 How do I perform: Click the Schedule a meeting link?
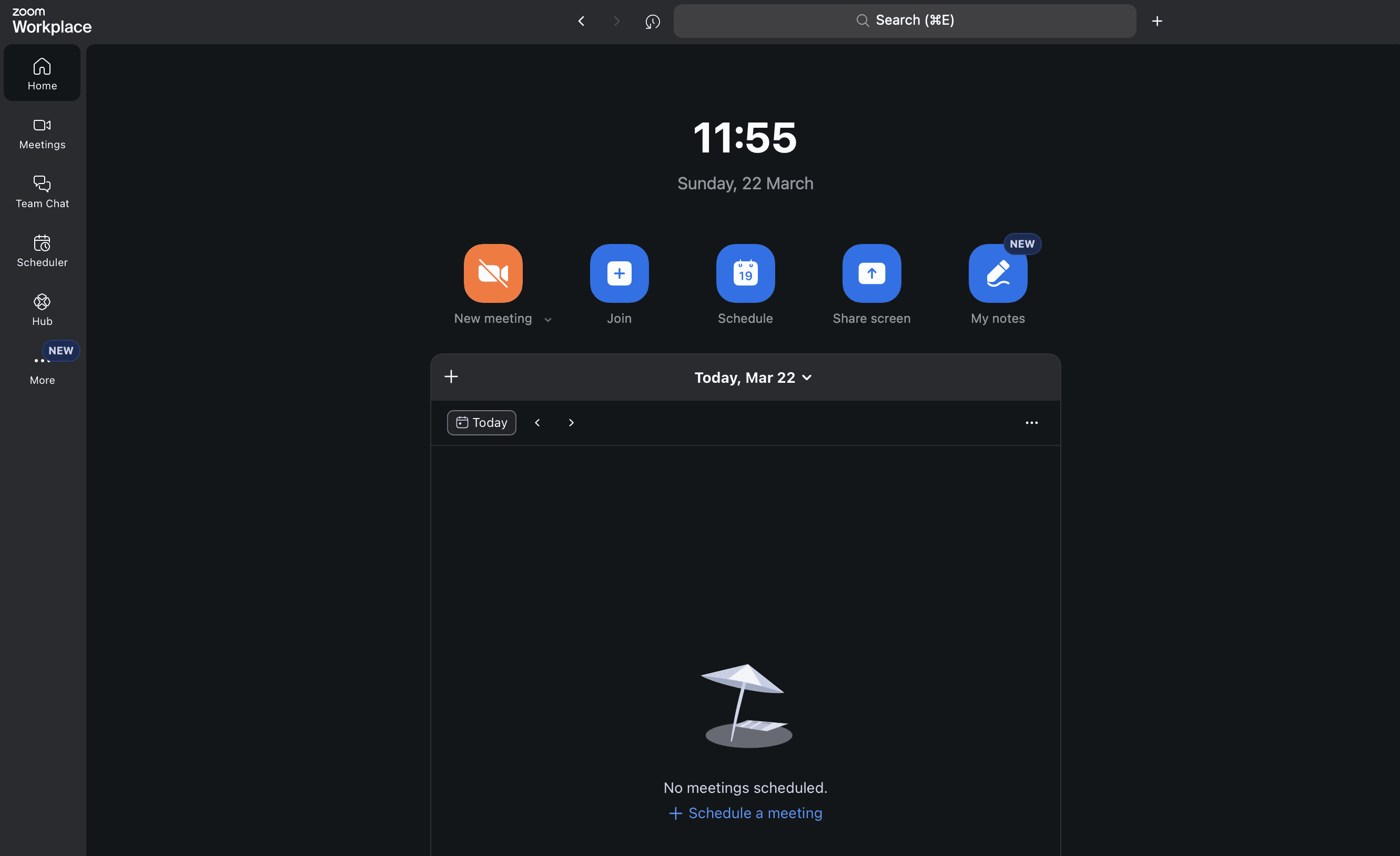745,813
